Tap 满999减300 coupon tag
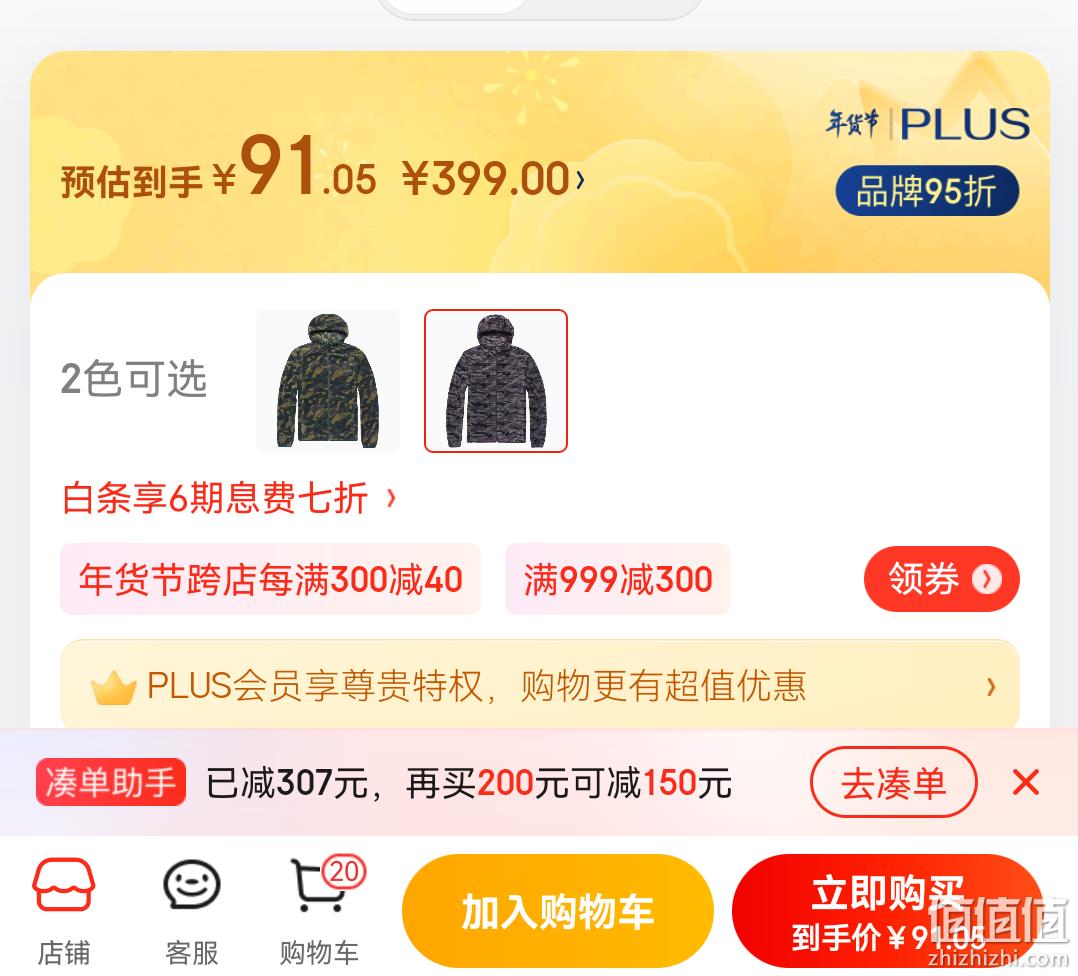The width and height of the screenshot is (1078, 976). pyautogui.click(x=617, y=579)
